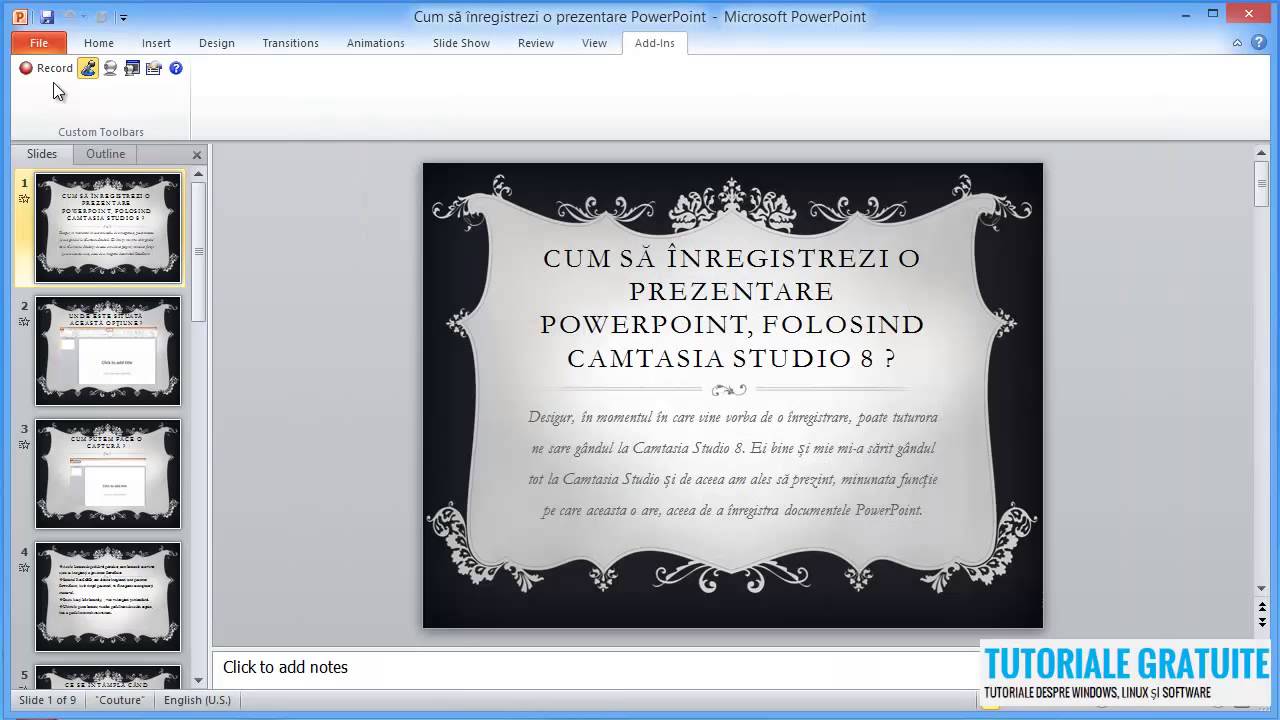Click the notes area 'Click to add notes'
The image size is (1280, 720).
point(285,667)
